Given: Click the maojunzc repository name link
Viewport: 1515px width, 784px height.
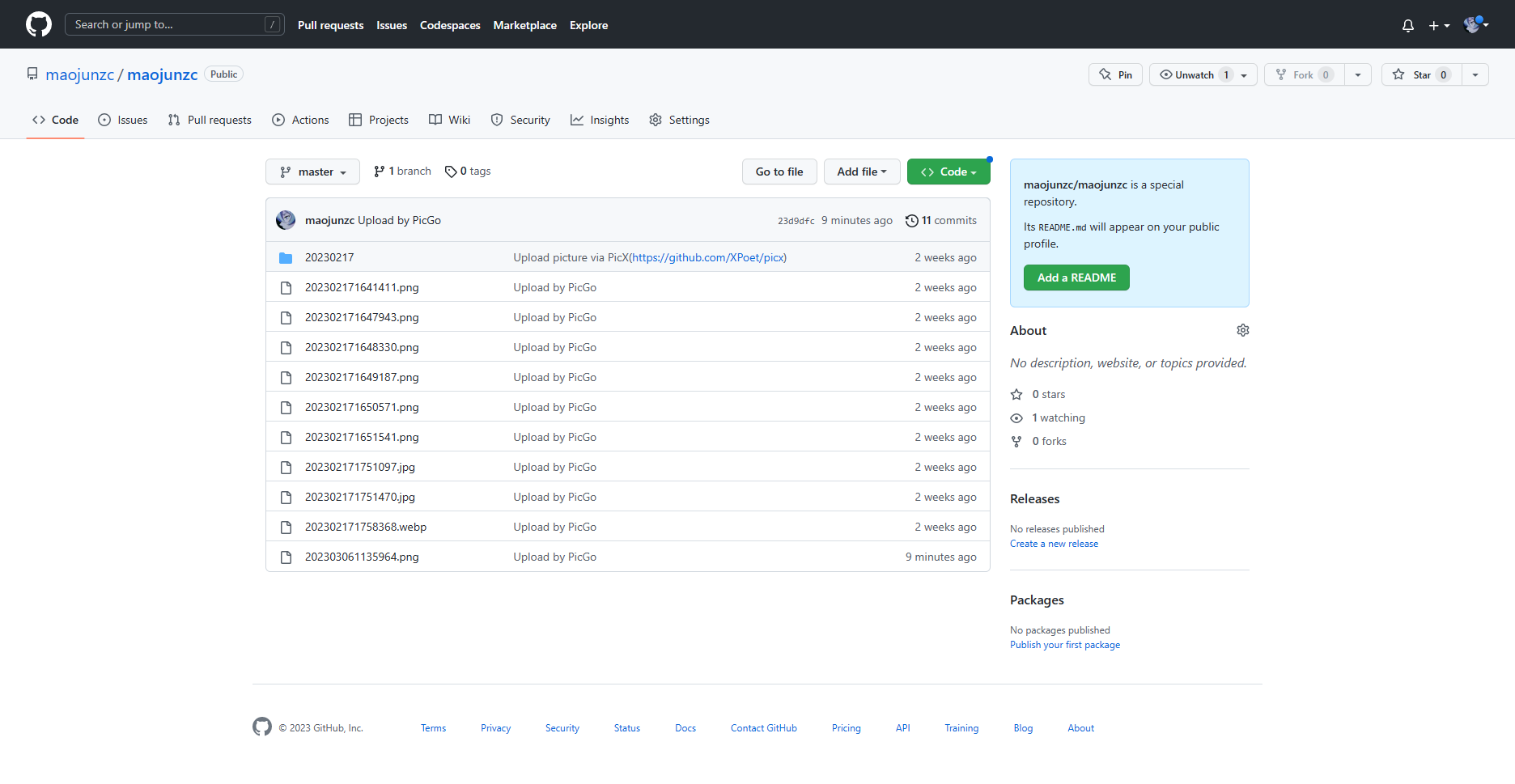Looking at the screenshot, I should (163, 74).
